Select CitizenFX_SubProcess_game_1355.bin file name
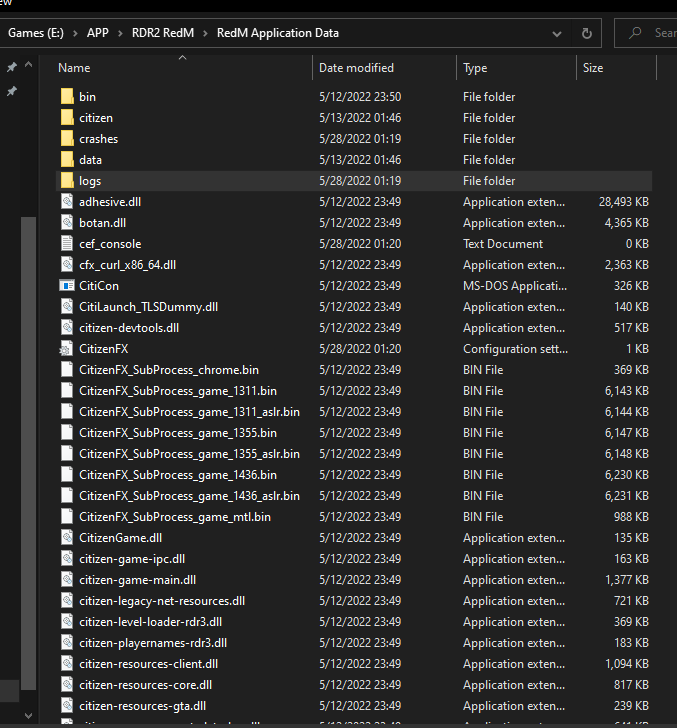Image resolution: width=677 pixels, height=728 pixels. click(x=178, y=433)
